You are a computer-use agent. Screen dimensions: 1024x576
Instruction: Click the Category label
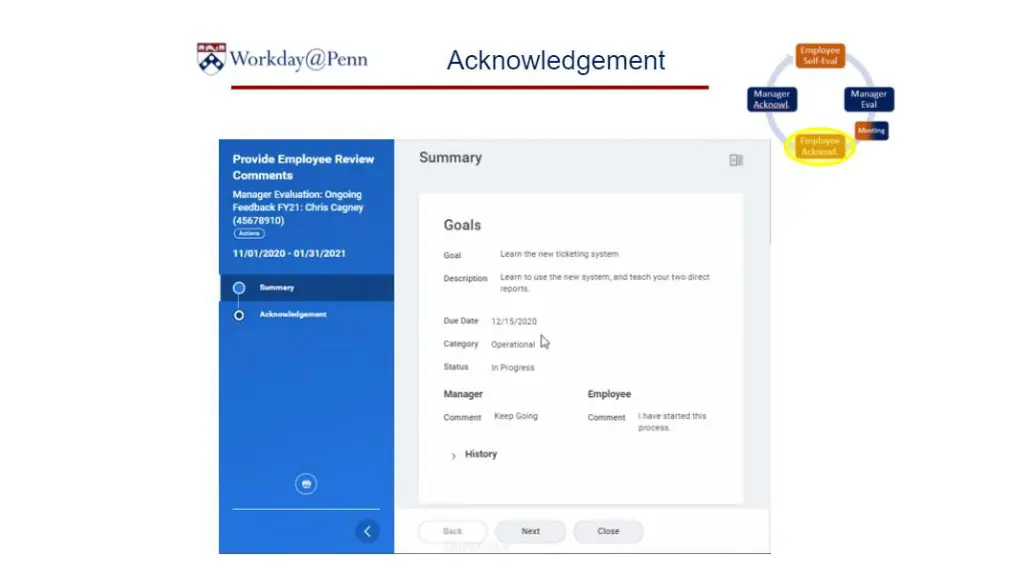coord(461,344)
